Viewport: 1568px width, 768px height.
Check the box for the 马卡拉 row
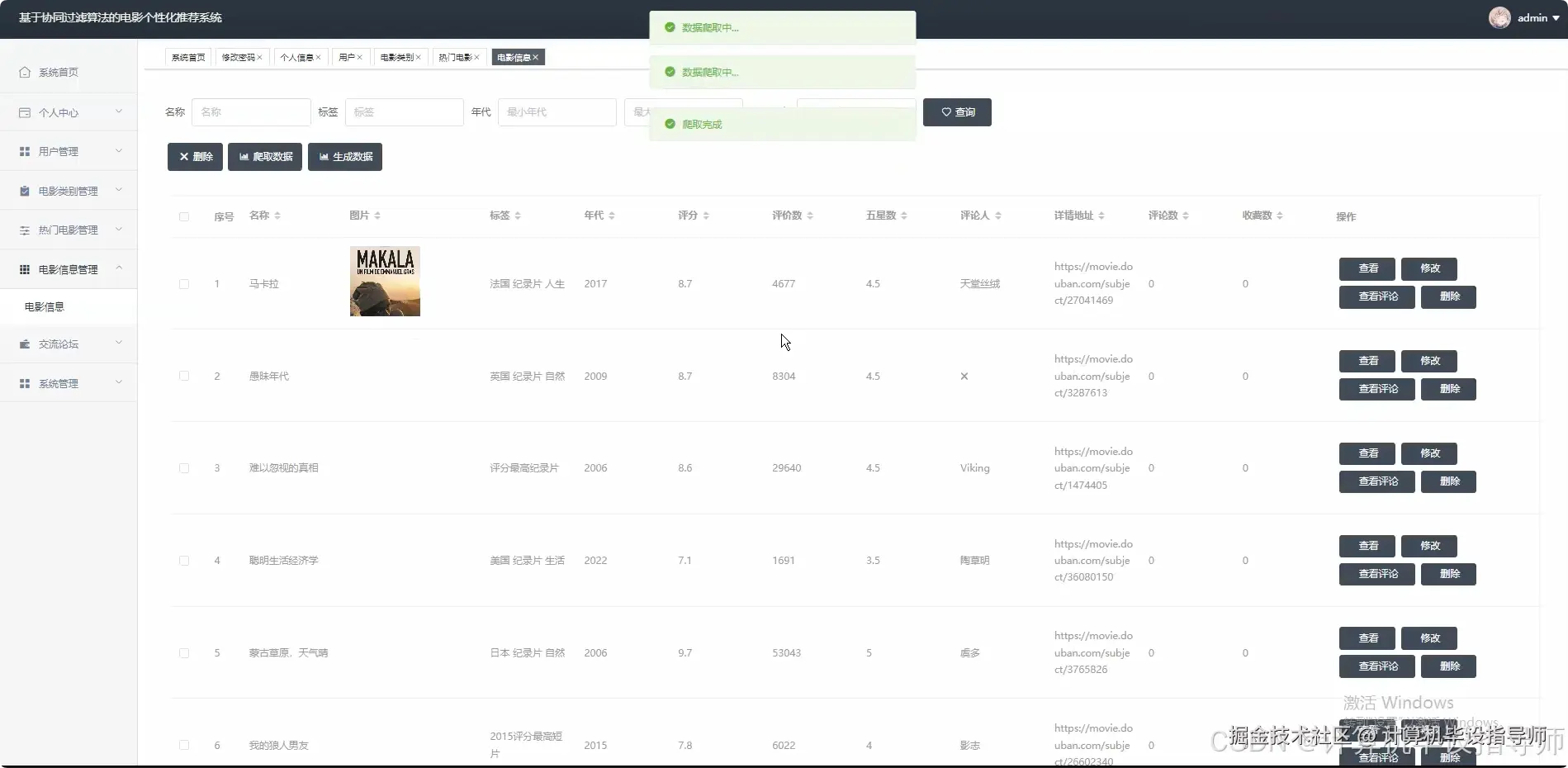[x=184, y=284]
